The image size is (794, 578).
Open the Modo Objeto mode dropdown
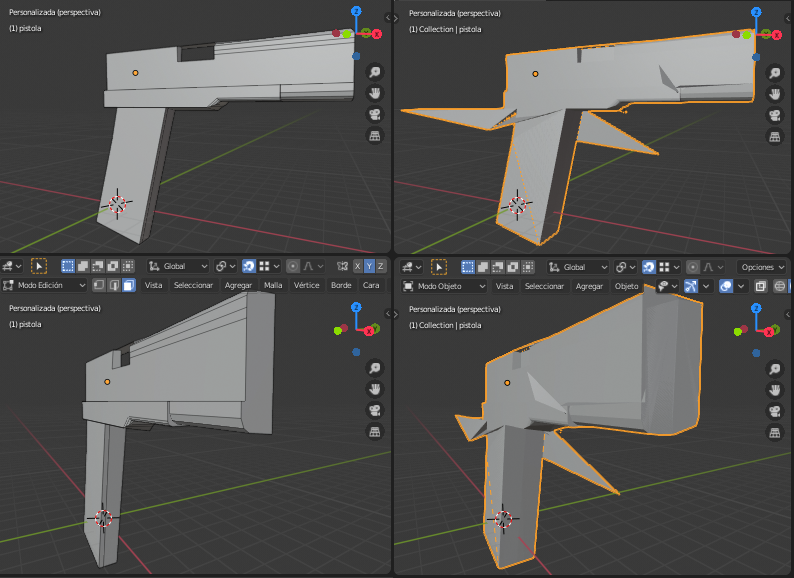444,286
